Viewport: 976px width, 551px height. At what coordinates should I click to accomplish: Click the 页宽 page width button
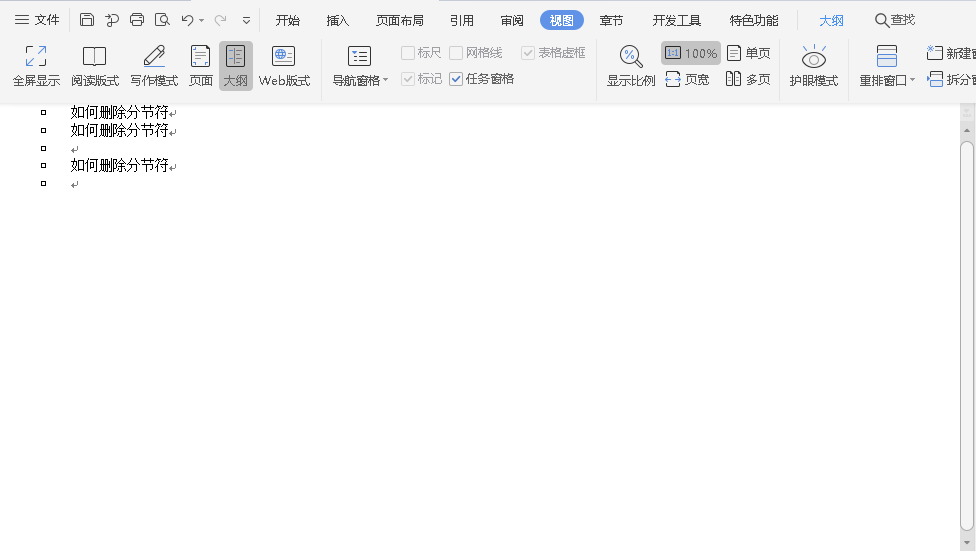click(687, 79)
